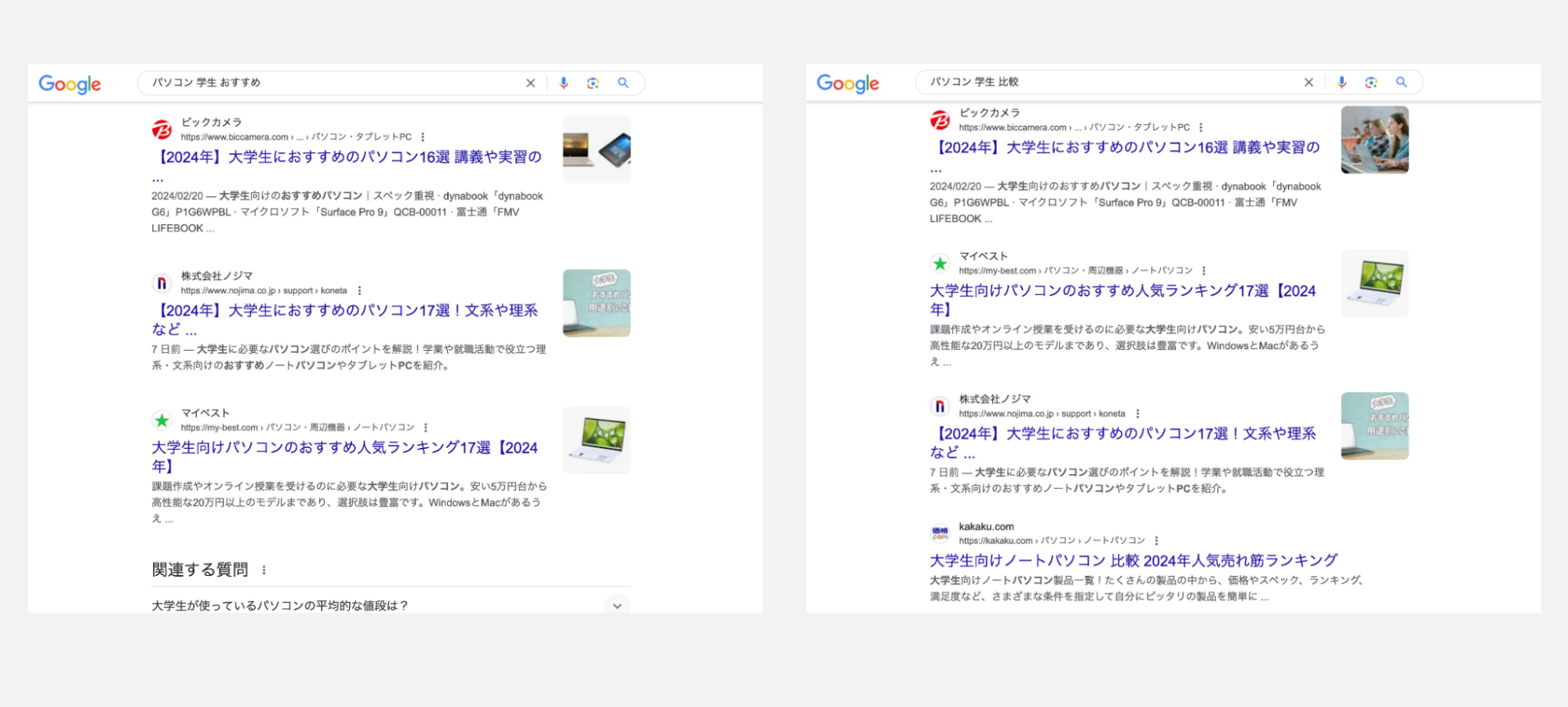This screenshot has height=707, width=1568.
Task: Click the magnifier search button, left window
Action: [x=624, y=83]
